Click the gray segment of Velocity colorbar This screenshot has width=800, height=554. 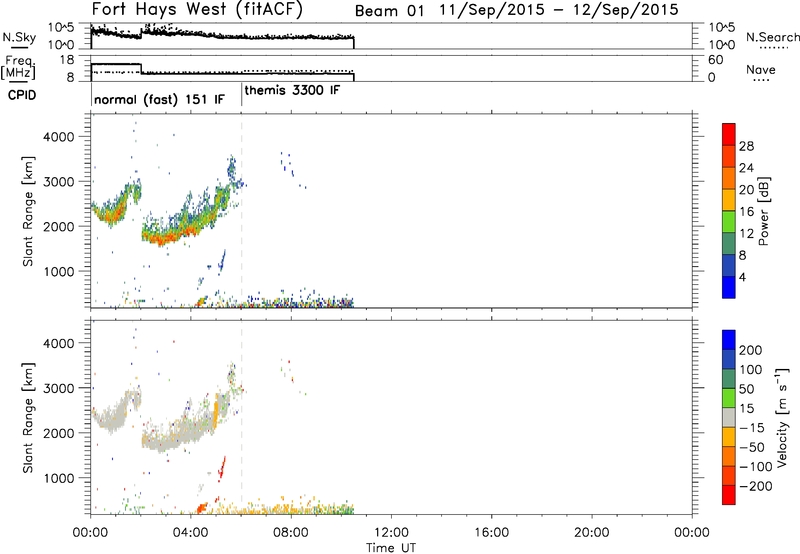[729, 418]
